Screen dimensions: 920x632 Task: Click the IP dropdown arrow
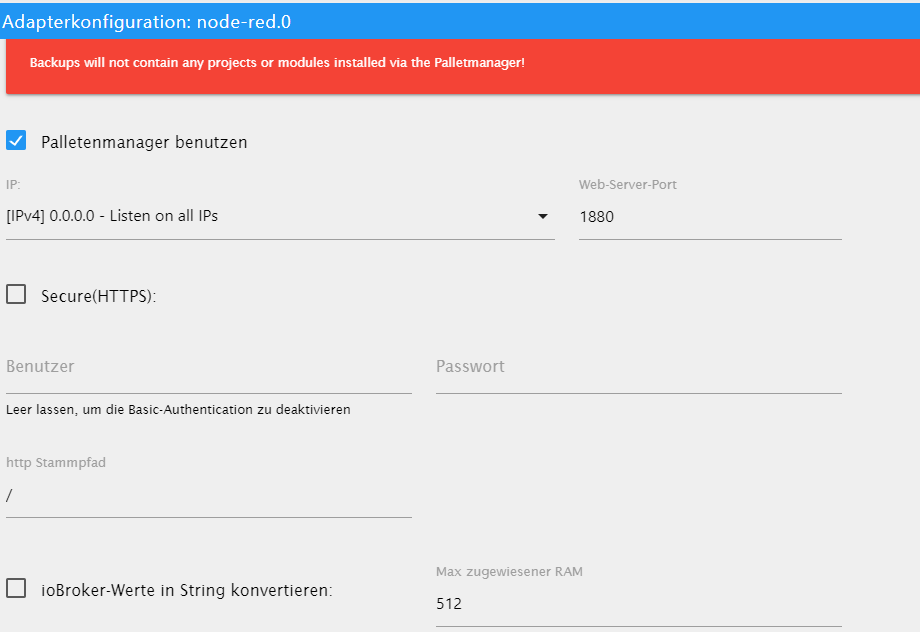click(543, 216)
